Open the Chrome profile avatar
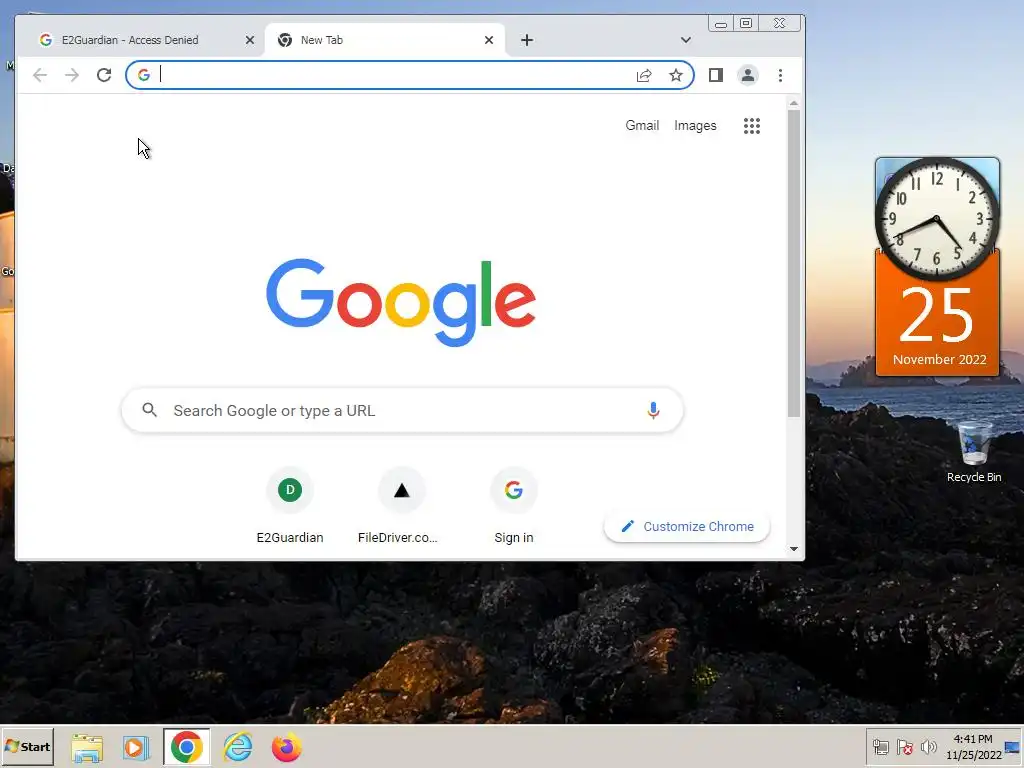The height and width of the screenshot is (768, 1024). (748, 75)
